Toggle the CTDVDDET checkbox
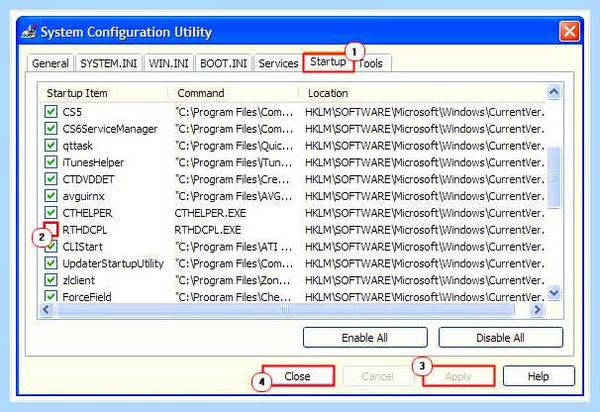The height and width of the screenshot is (412, 600). [x=51, y=179]
